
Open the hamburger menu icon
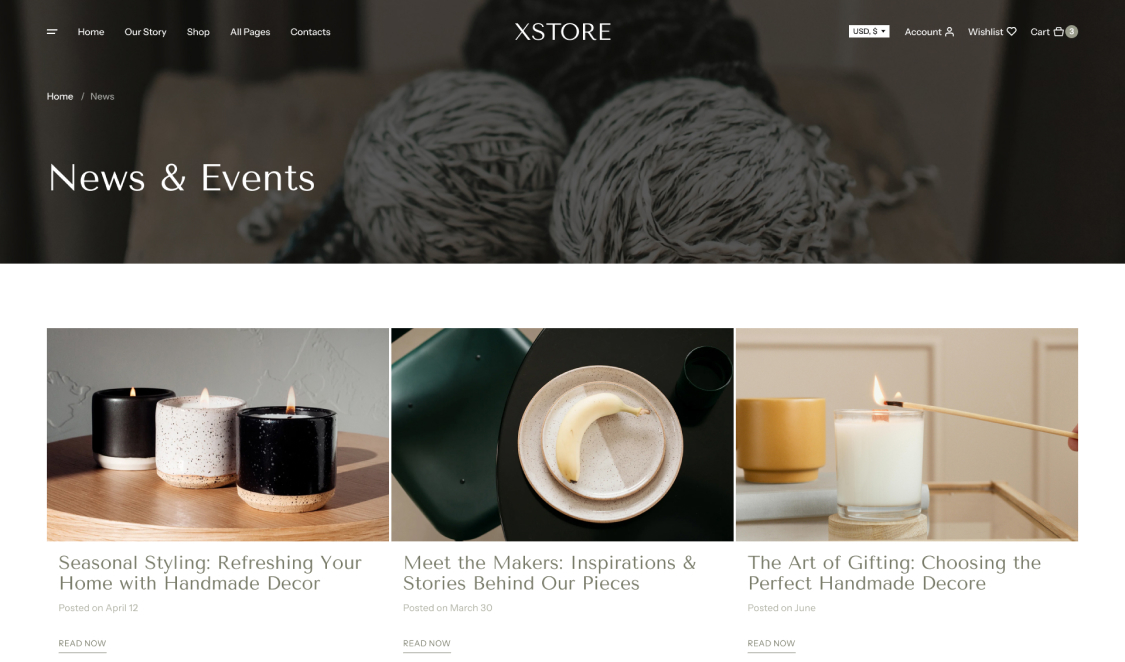[x=52, y=32]
